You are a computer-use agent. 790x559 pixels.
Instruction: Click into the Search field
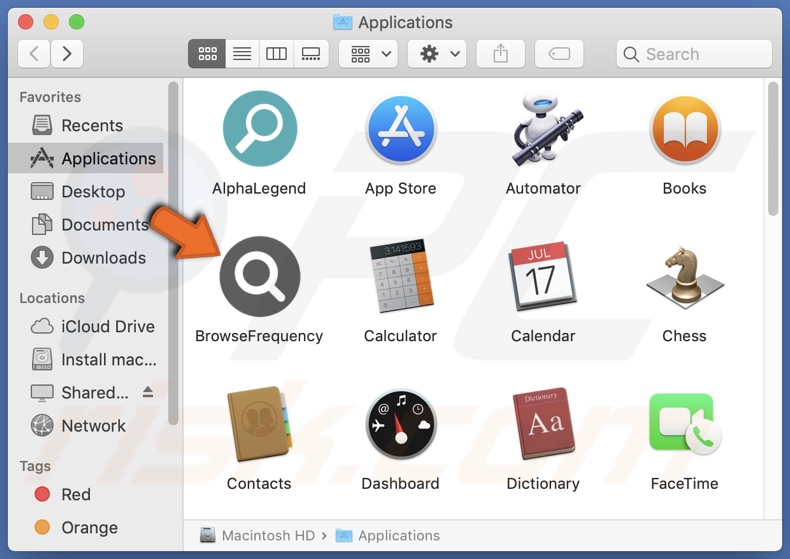[x=694, y=54]
